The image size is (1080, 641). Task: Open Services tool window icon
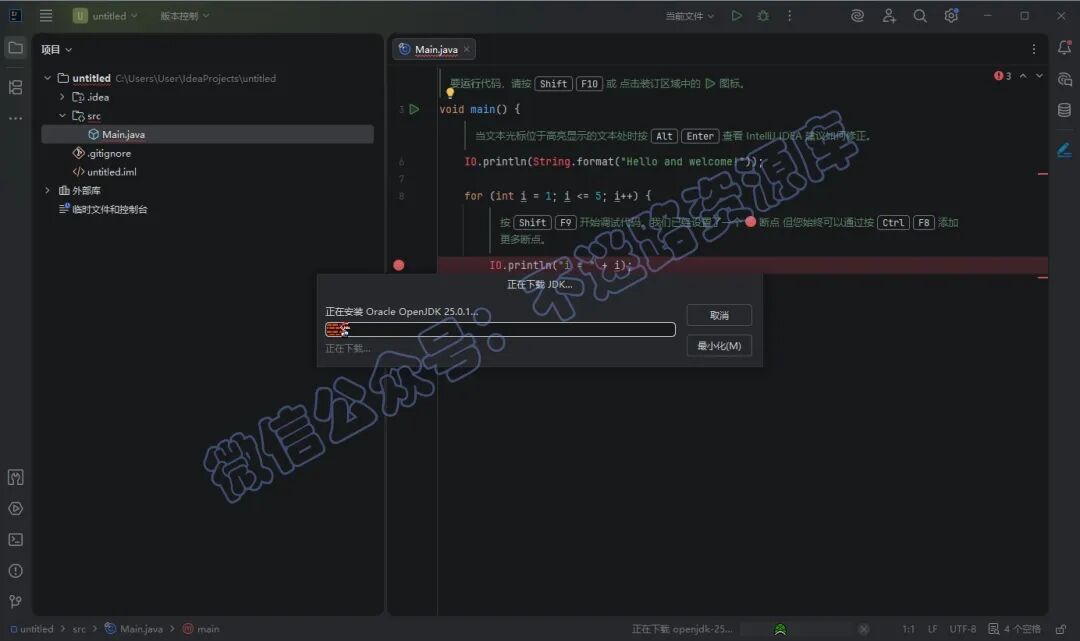pos(15,508)
